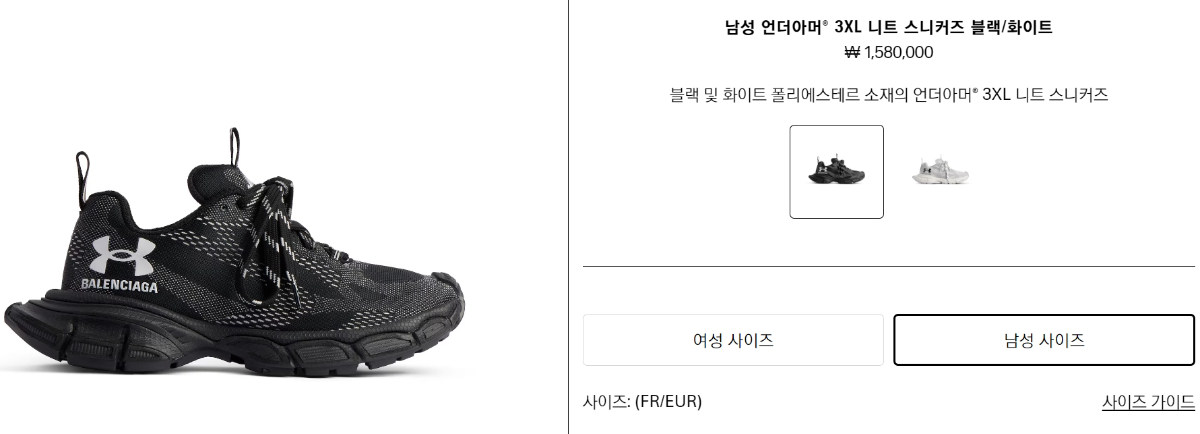Click the tongue pull loop on the sneaker

[x=235, y=148]
